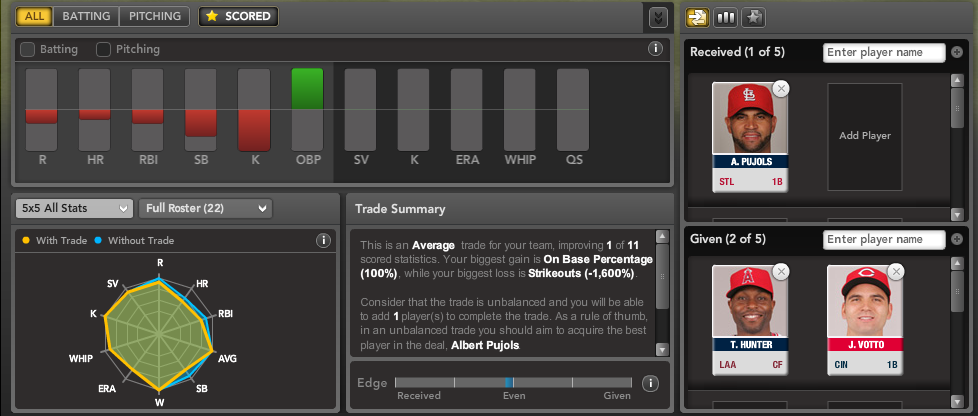Switch to the BATTING tab
This screenshot has width=978, height=416.
click(86, 16)
